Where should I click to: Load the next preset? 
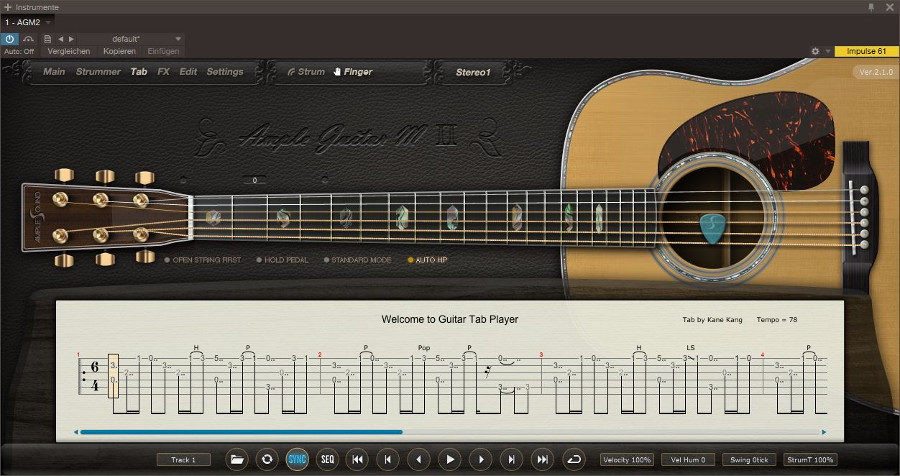click(71, 39)
